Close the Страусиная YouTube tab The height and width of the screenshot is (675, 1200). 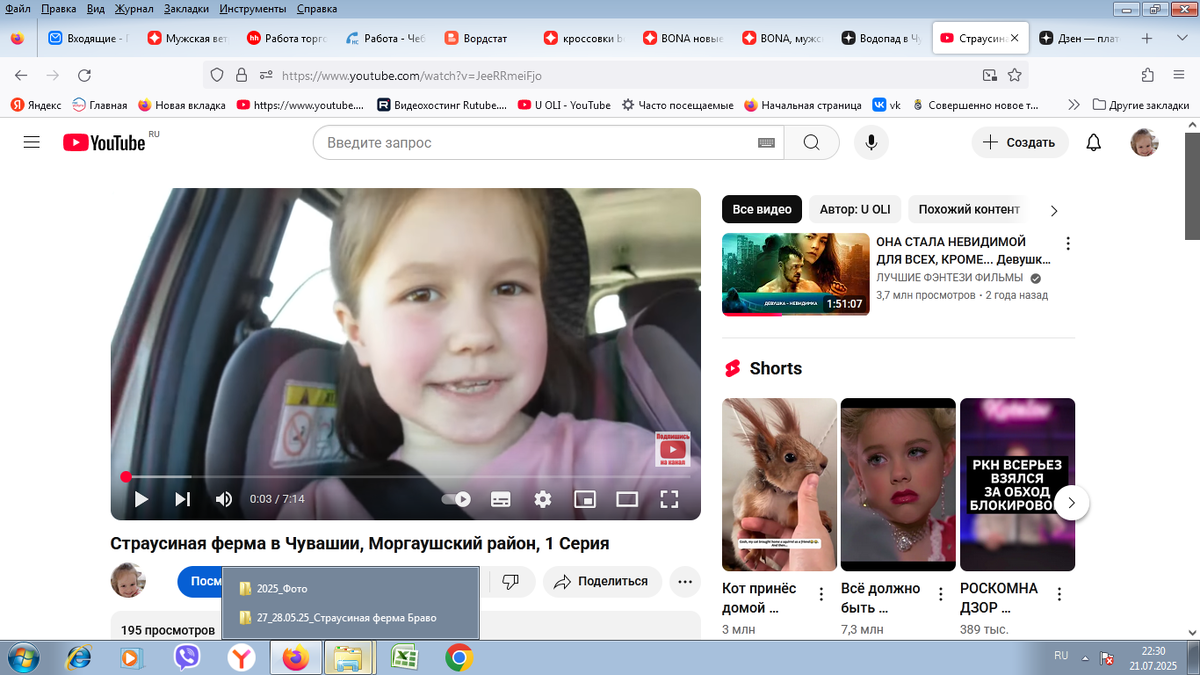1015,39
